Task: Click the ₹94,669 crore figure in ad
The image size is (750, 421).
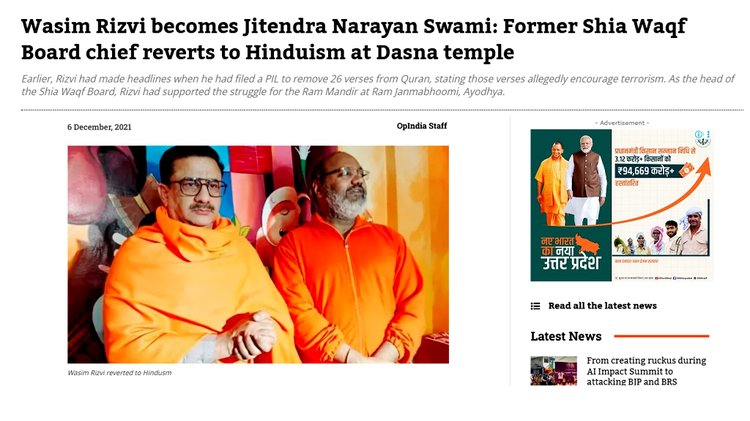Action: pos(646,170)
